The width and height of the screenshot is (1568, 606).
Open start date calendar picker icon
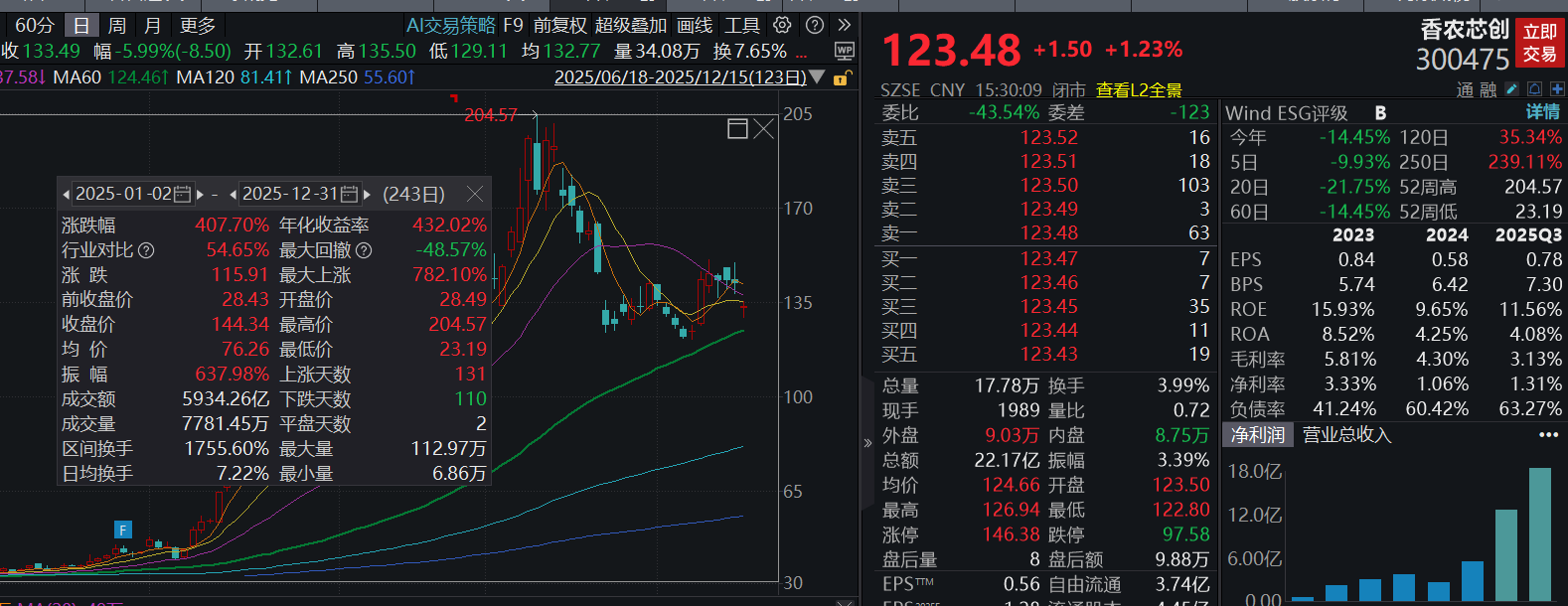pos(182,195)
